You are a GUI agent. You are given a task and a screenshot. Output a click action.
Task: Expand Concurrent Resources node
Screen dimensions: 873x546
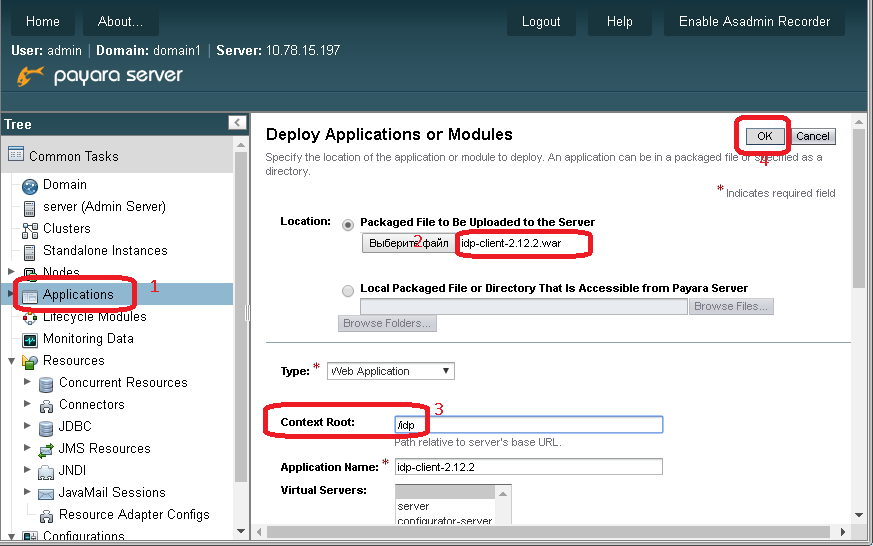click(x=27, y=382)
